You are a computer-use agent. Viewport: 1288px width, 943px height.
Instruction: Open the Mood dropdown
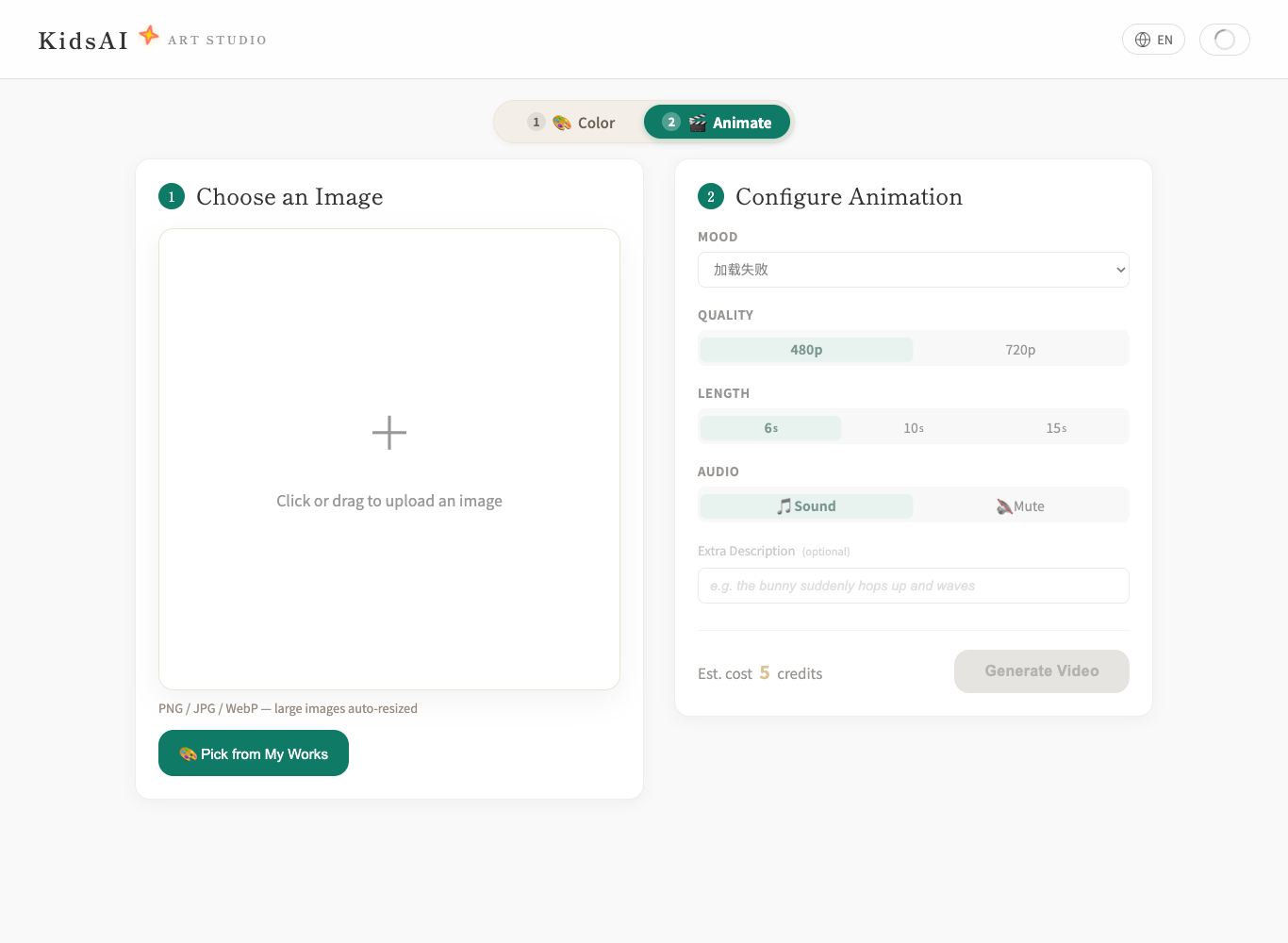[x=914, y=270]
